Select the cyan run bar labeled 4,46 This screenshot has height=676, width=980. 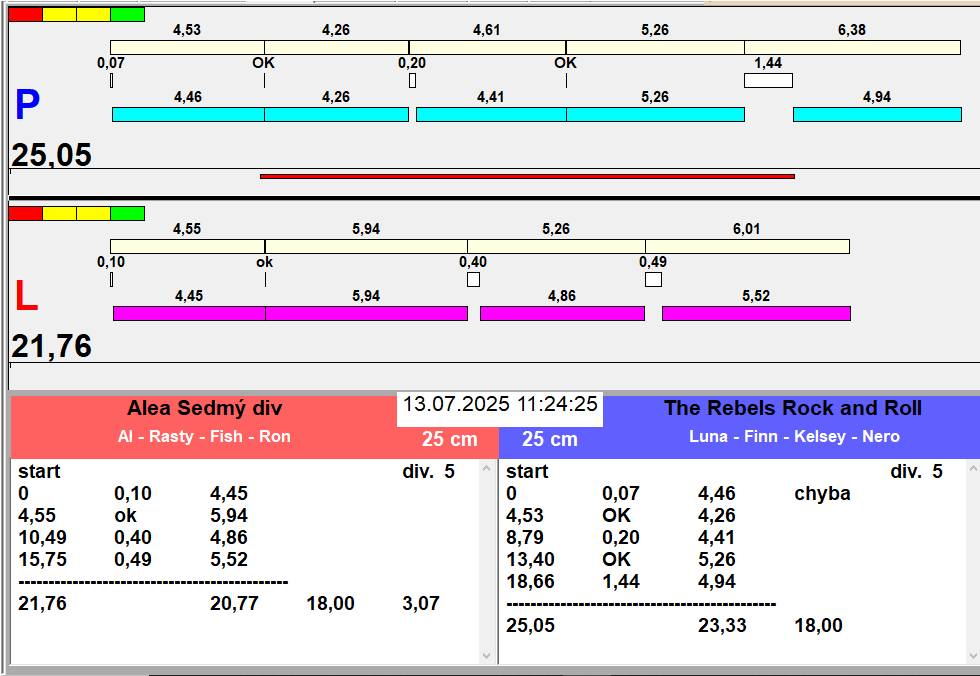click(x=188, y=114)
